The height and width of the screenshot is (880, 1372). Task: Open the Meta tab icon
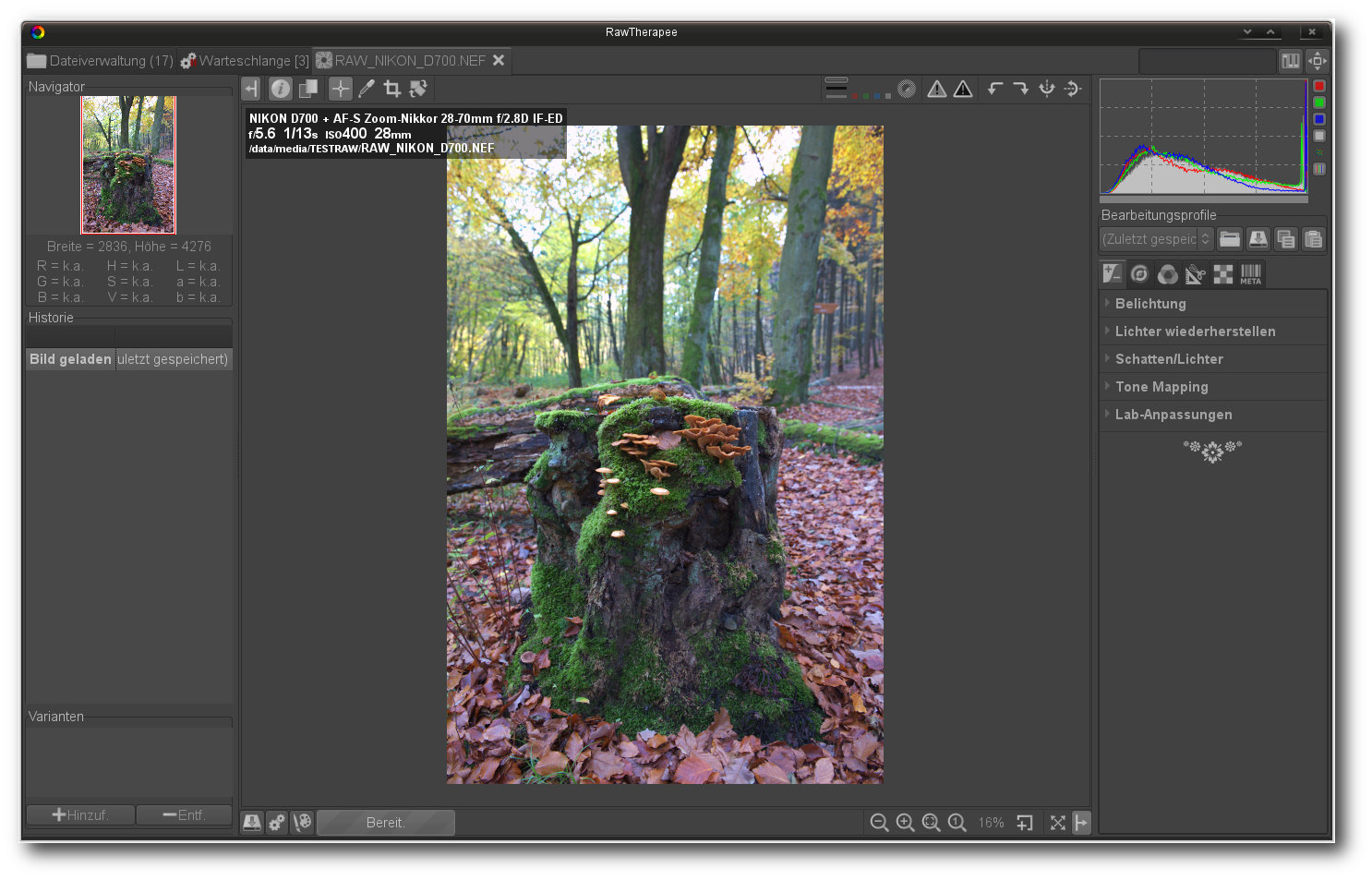pos(1250,274)
